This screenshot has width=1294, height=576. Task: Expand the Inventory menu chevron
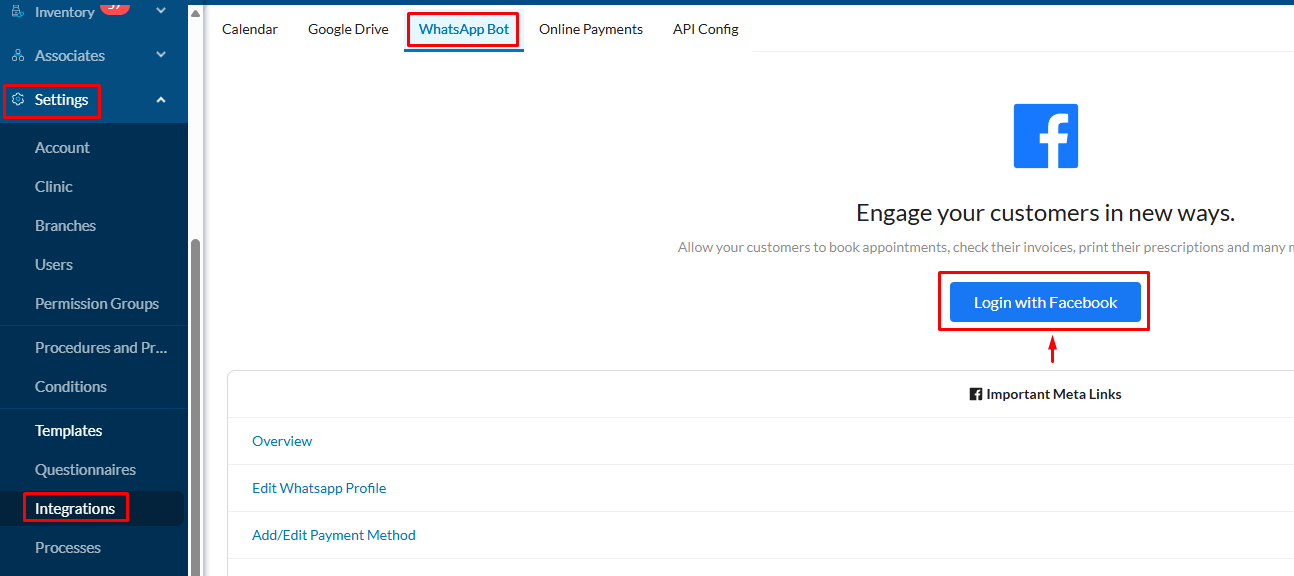coord(161,11)
